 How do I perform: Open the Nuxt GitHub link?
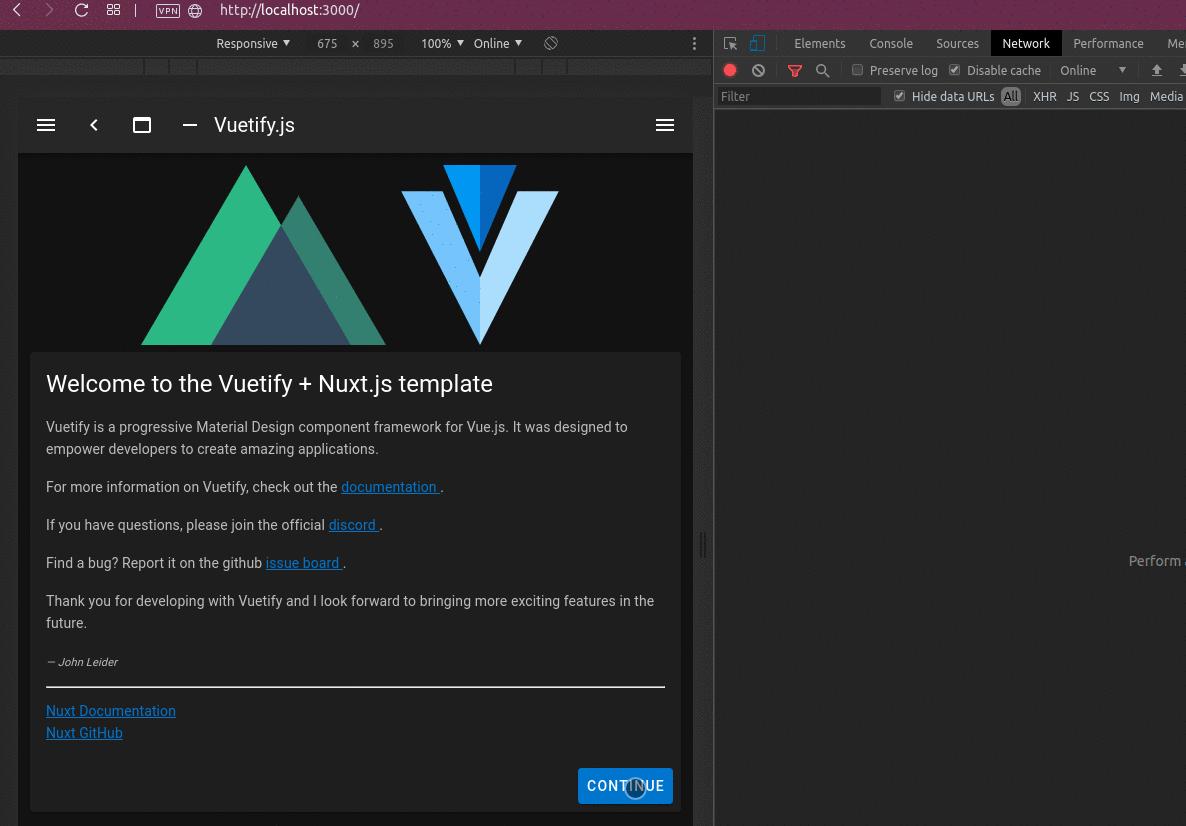[84, 733]
